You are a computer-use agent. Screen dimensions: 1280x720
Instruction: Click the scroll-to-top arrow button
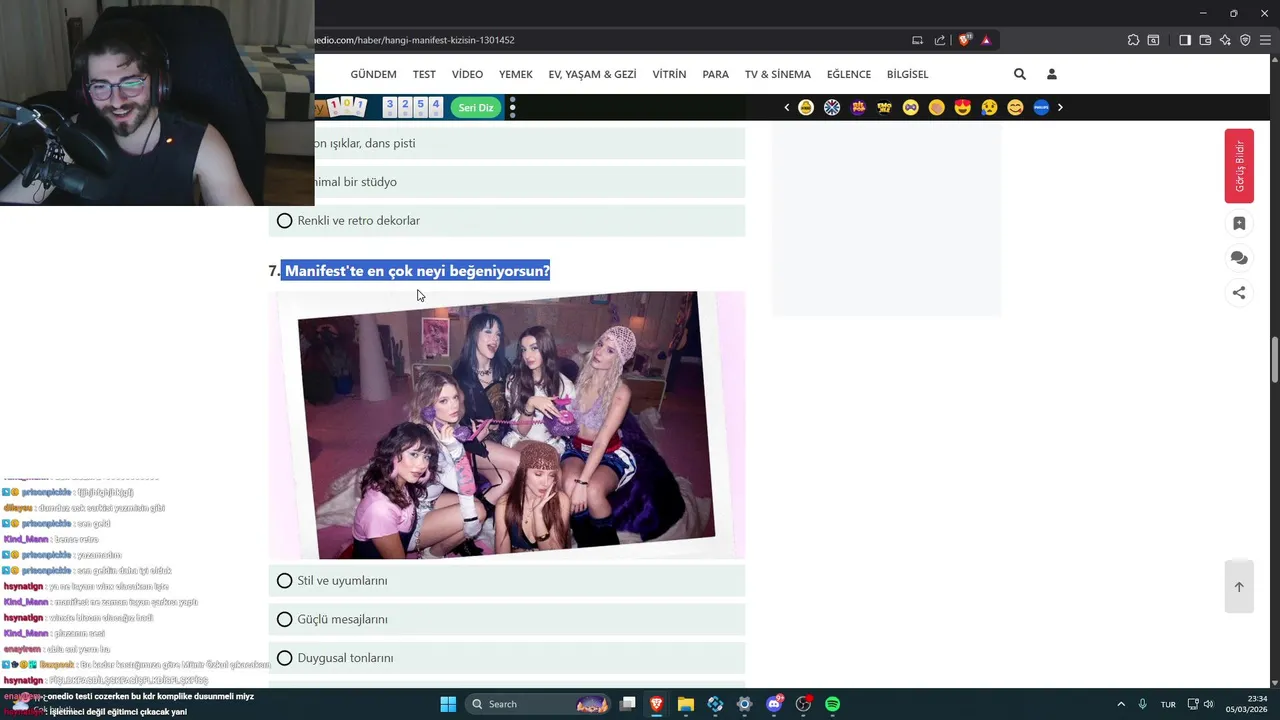[x=1239, y=587]
